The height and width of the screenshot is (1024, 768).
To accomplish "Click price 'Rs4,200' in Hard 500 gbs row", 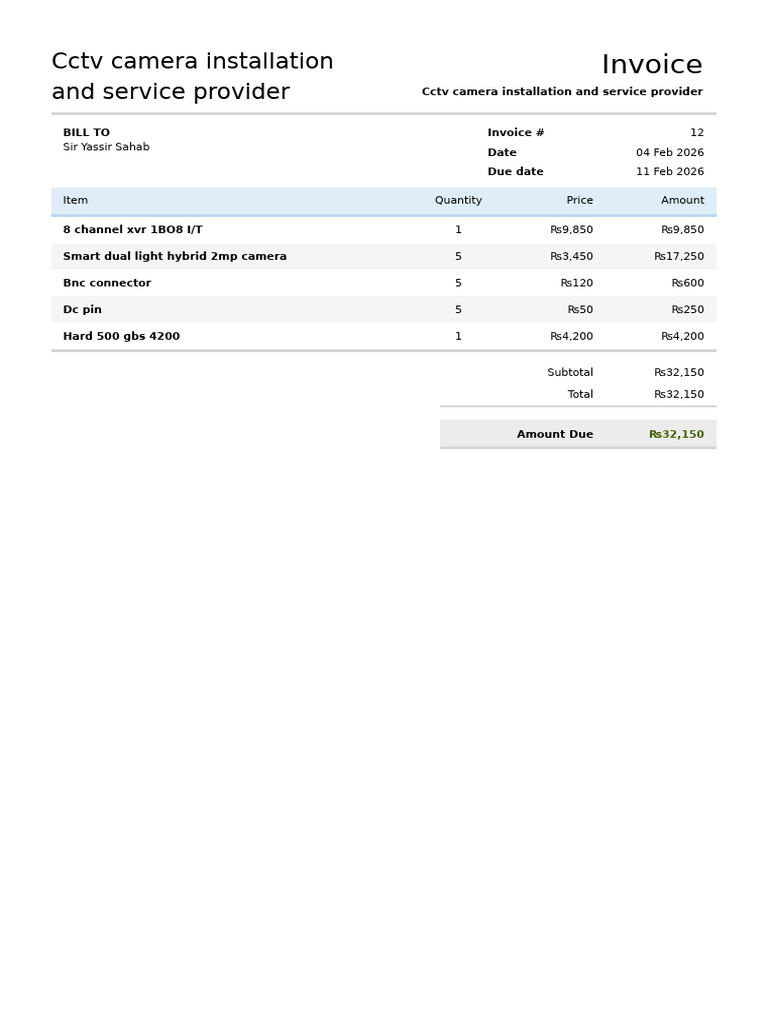I will pos(571,336).
